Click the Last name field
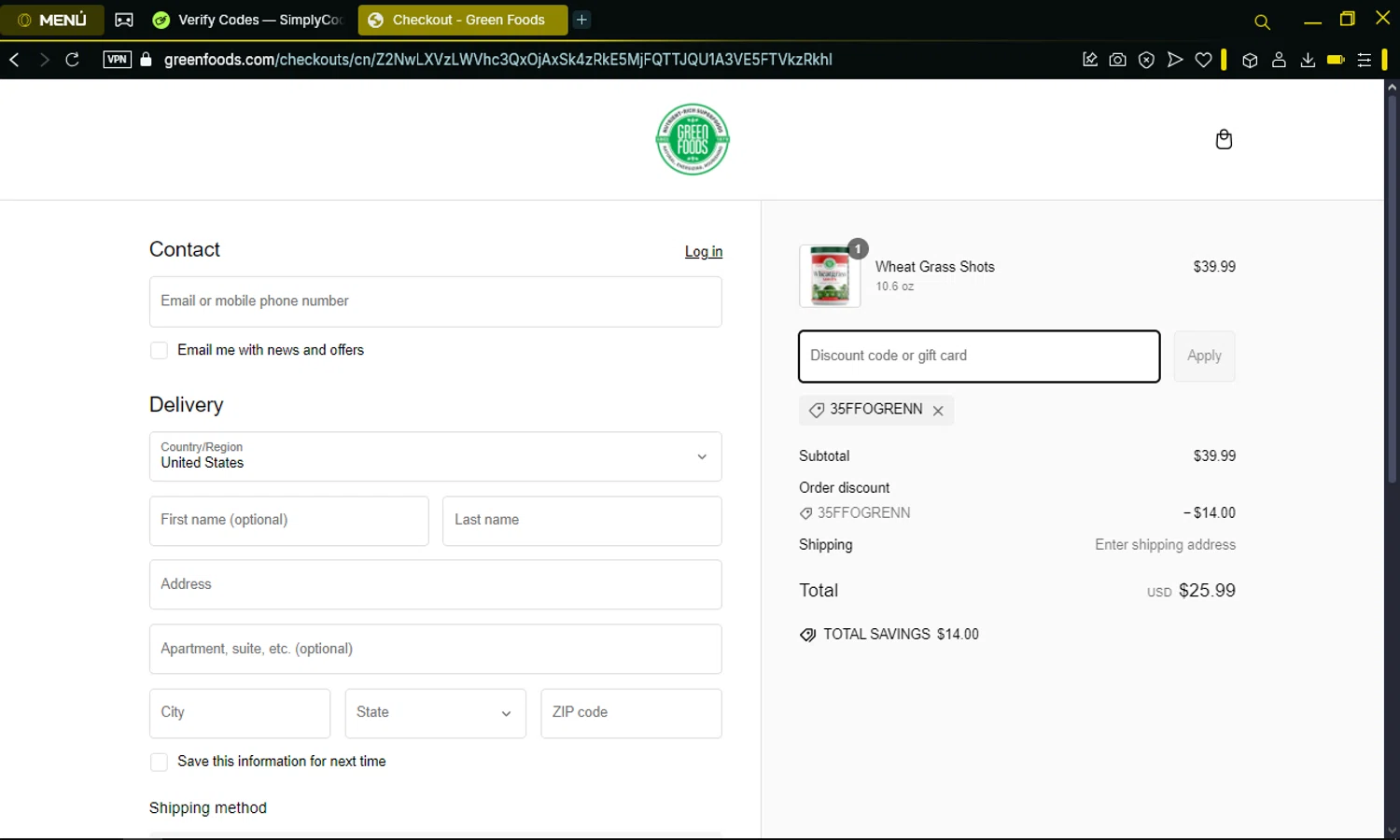This screenshot has height=840, width=1400. coord(581,521)
